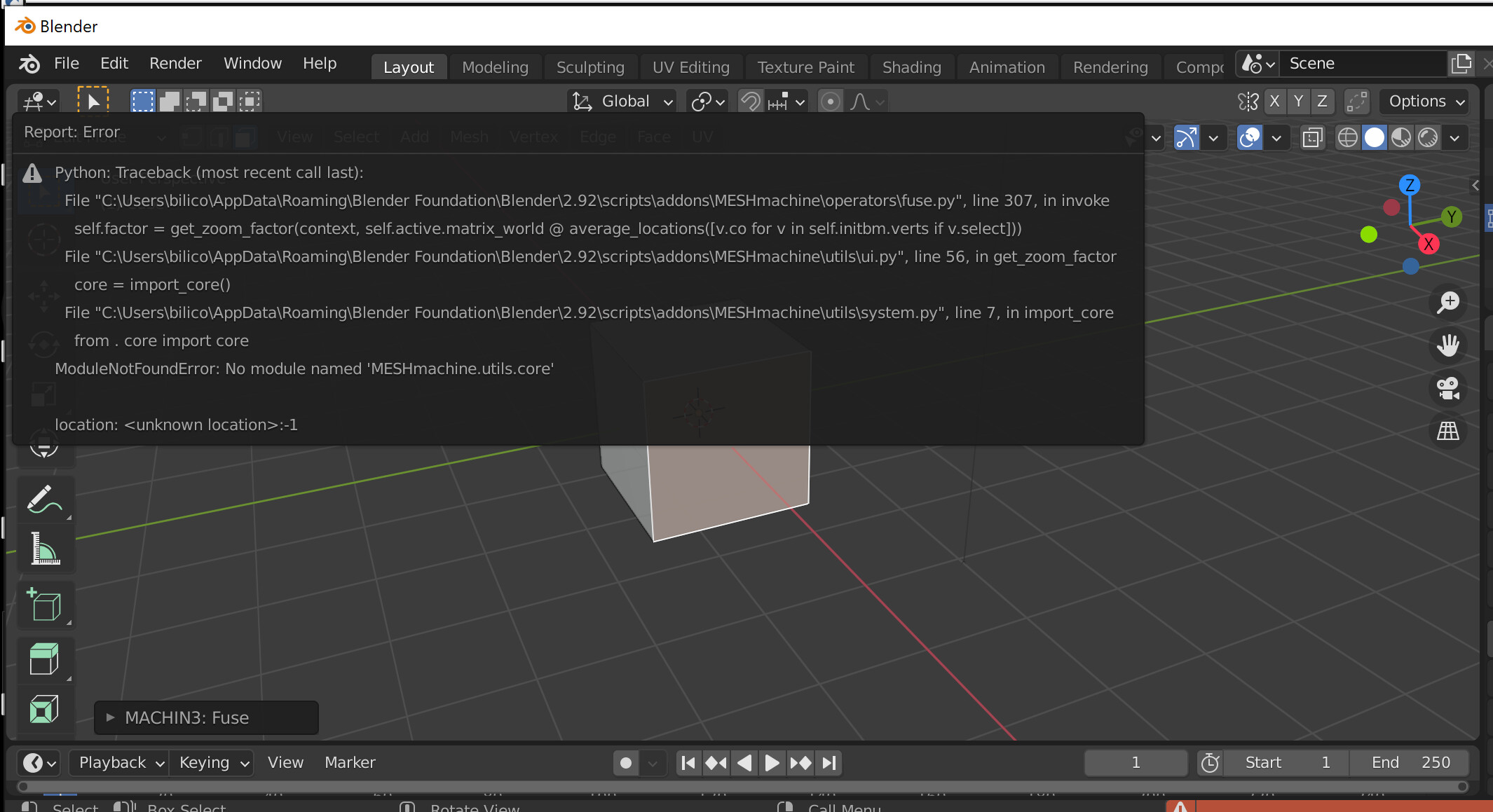
Task: Select the Extrude Region tool
Action: pos(44,659)
